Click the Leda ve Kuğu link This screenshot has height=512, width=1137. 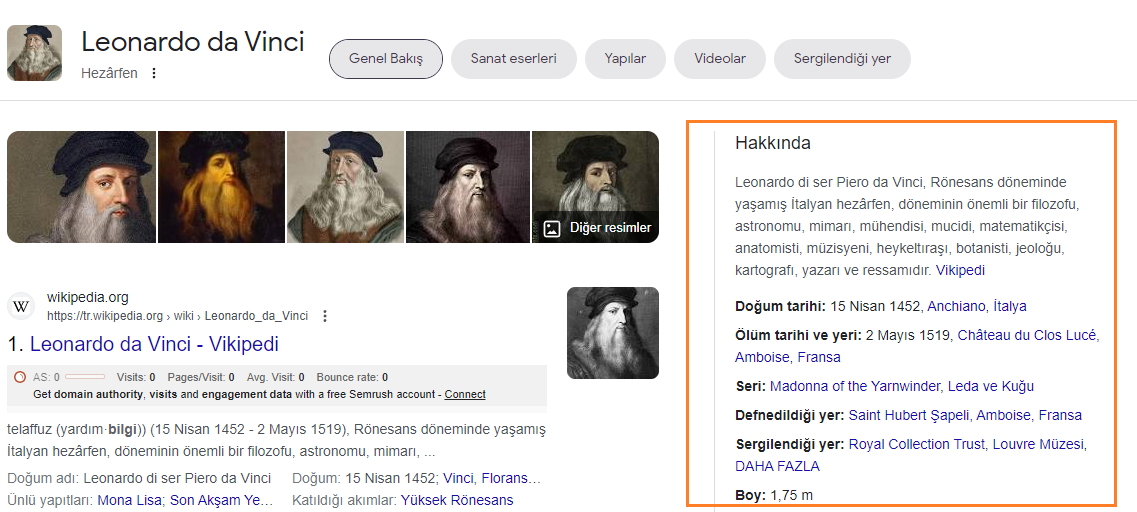[x=991, y=386]
